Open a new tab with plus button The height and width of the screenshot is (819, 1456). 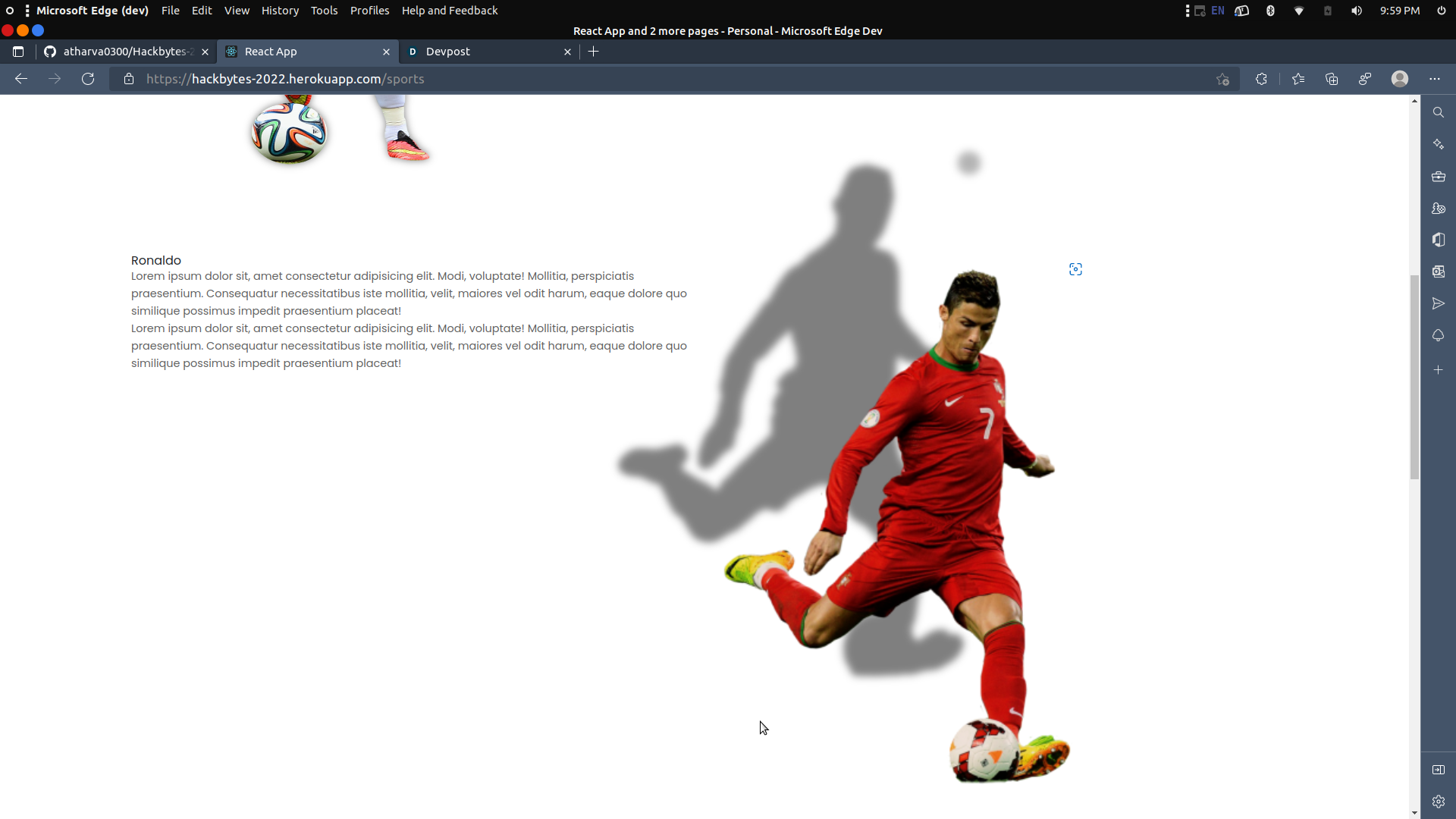coord(594,52)
